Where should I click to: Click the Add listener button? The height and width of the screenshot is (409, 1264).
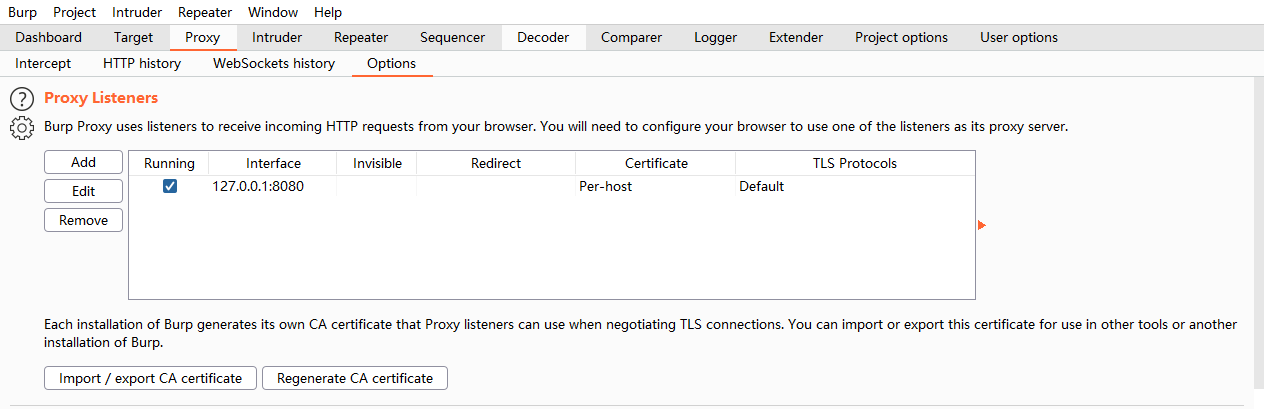point(83,162)
